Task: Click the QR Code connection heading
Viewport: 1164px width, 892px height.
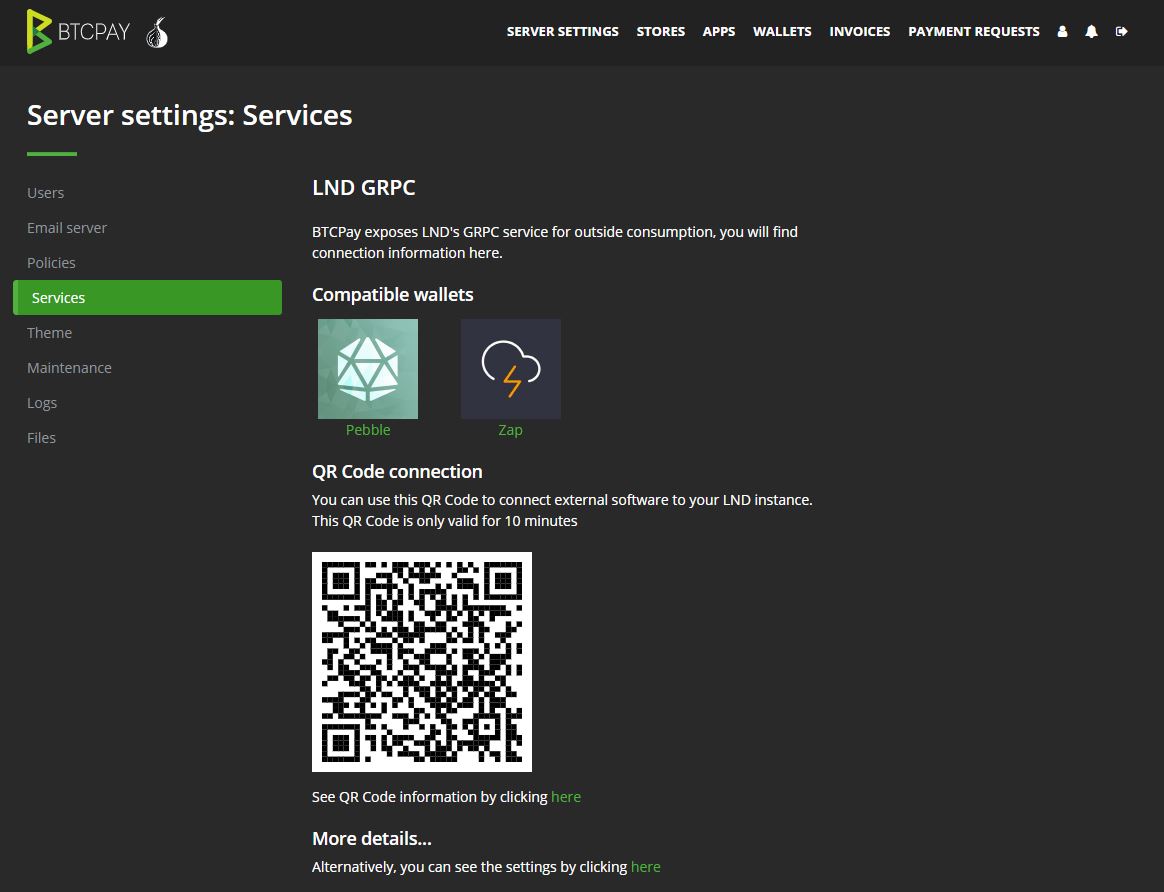Action: (397, 471)
